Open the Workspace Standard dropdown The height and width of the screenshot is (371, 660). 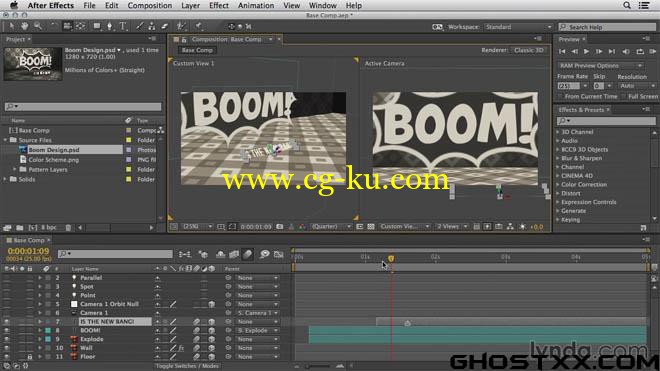[518, 27]
